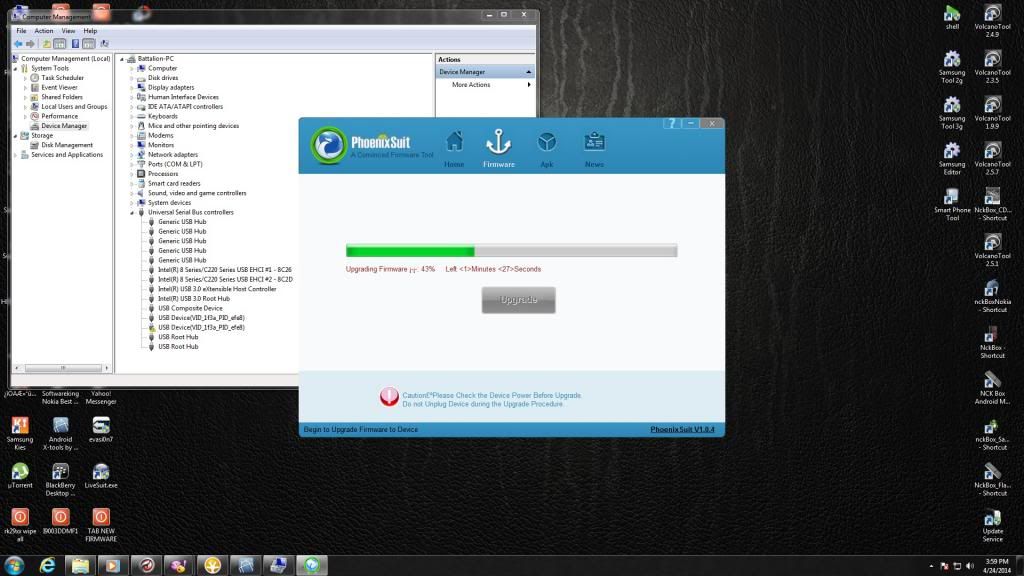Open the Home section in PhoenixSuit
The image size is (1024, 576).
coord(454,149)
